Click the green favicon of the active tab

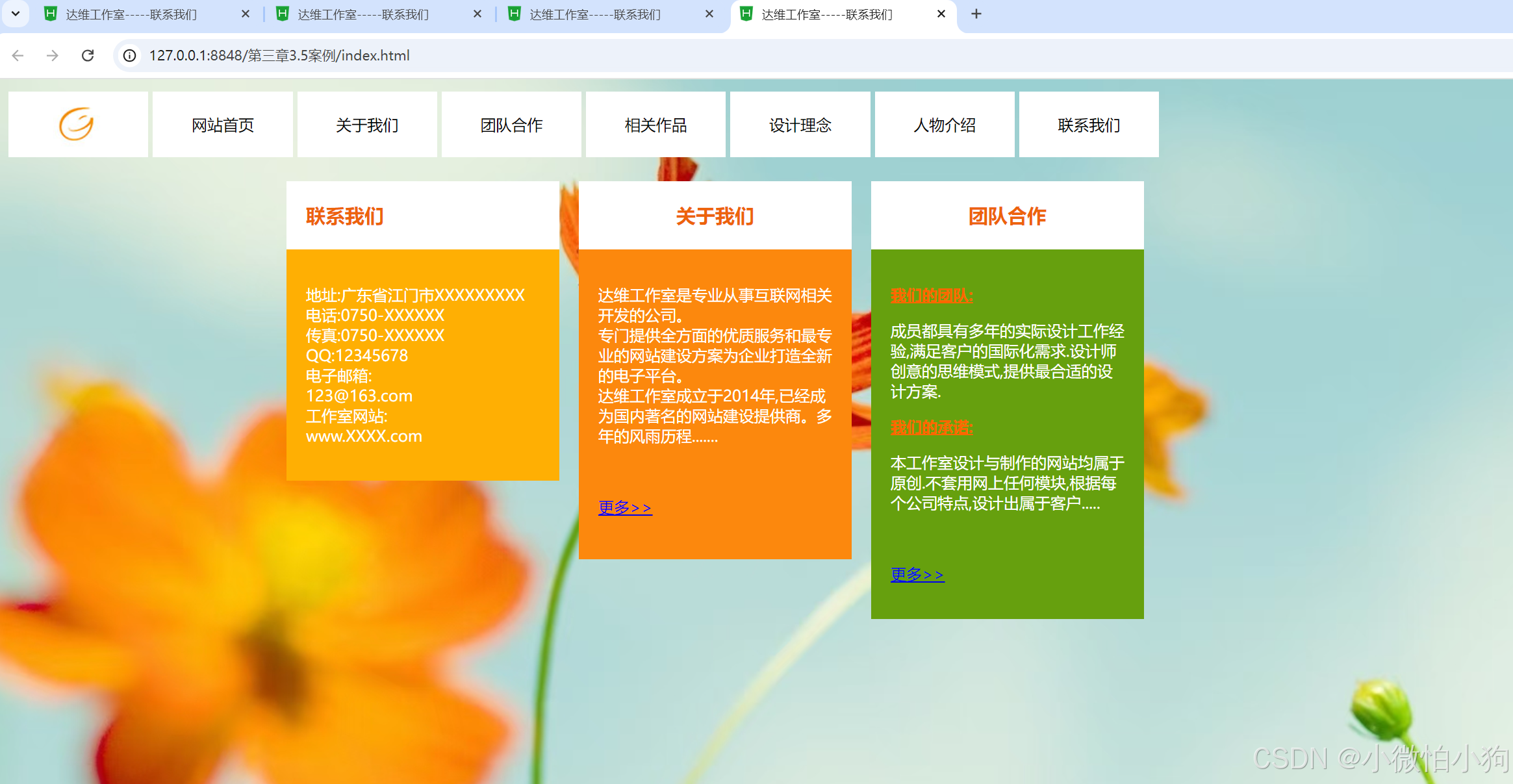pos(746,14)
